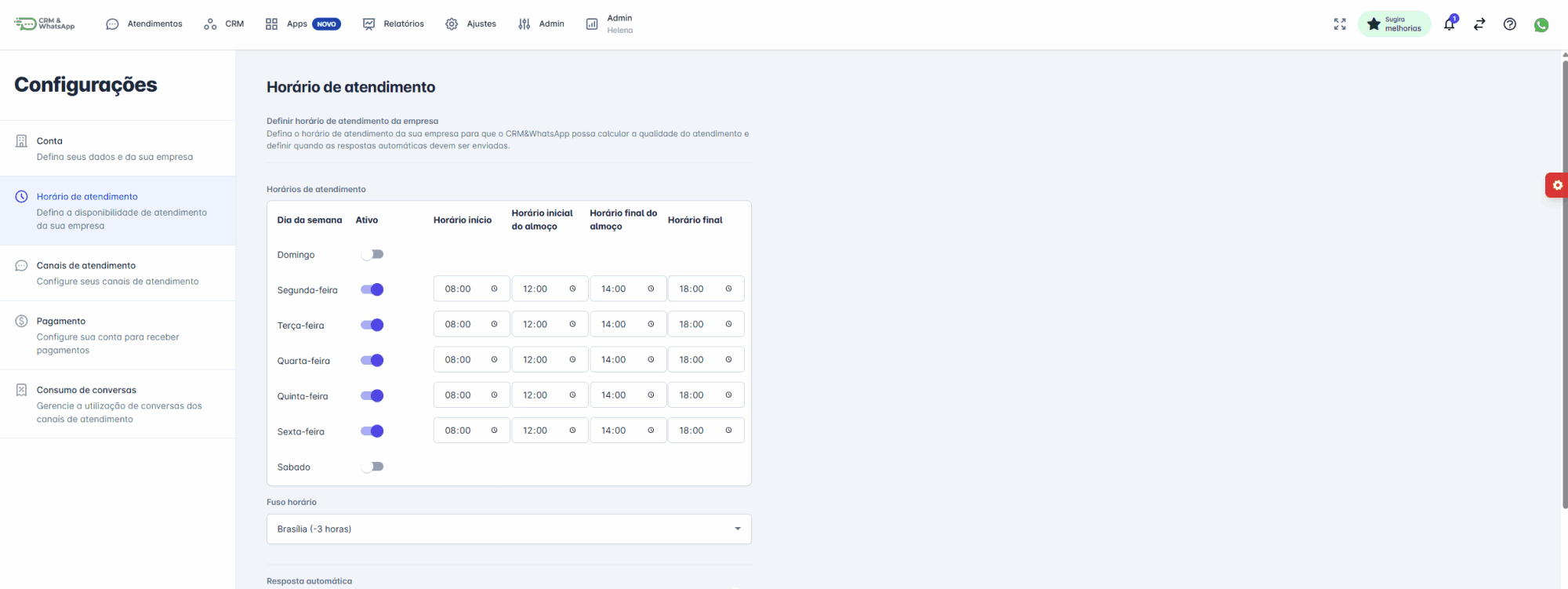Enable the Domingo toggle
Image resolution: width=1568 pixels, height=589 pixels.
point(372,254)
